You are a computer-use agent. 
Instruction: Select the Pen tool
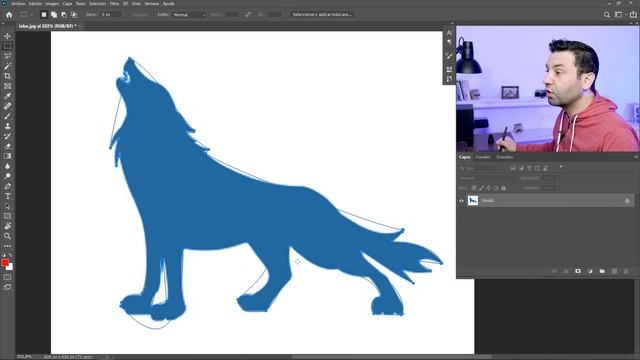click(x=7, y=186)
